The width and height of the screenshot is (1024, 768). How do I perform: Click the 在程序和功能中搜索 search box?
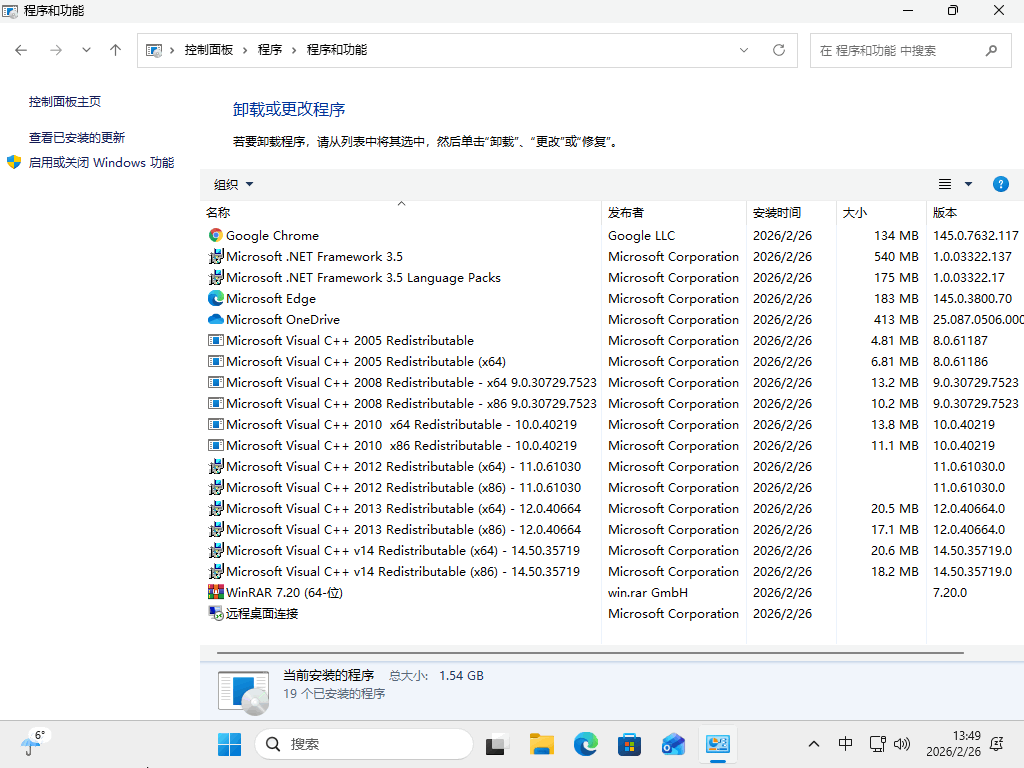tap(900, 49)
